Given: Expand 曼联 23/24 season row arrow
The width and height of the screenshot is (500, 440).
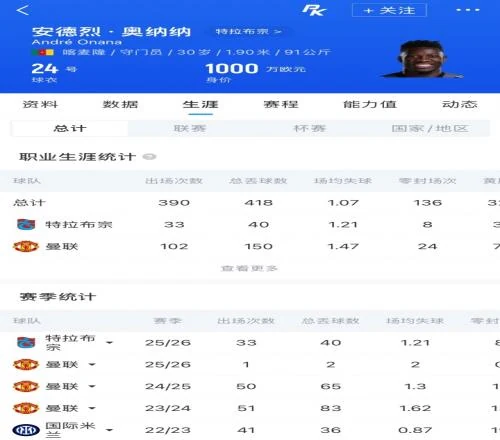Looking at the screenshot, I should 92,408.
